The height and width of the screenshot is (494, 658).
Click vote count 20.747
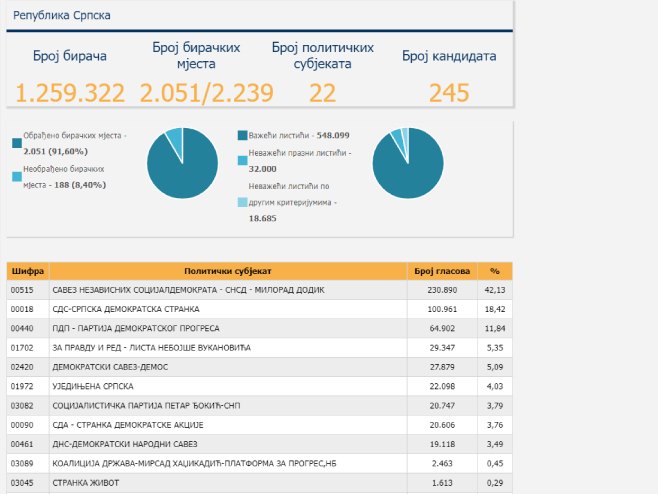[442, 406]
